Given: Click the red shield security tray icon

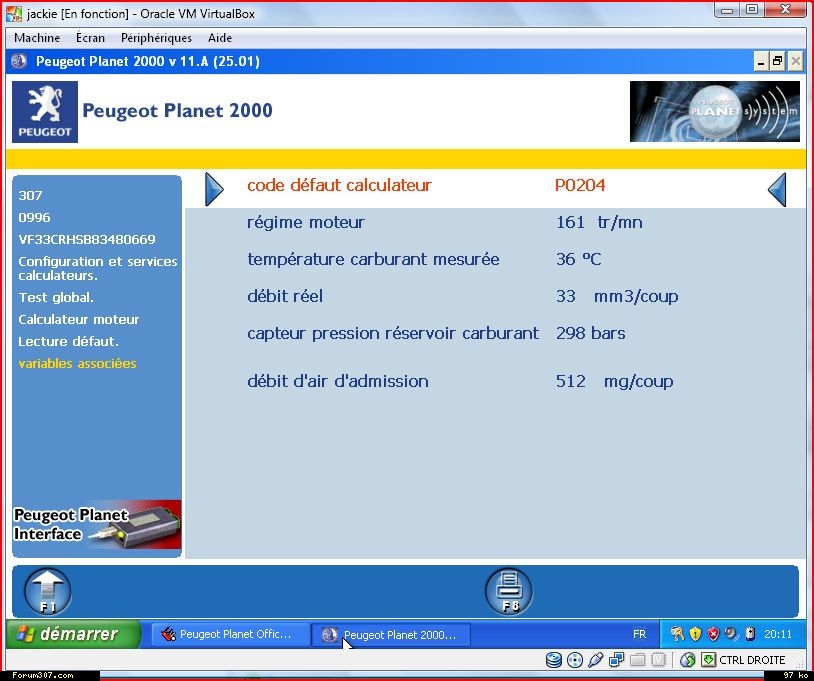Looking at the screenshot, I should 713,634.
